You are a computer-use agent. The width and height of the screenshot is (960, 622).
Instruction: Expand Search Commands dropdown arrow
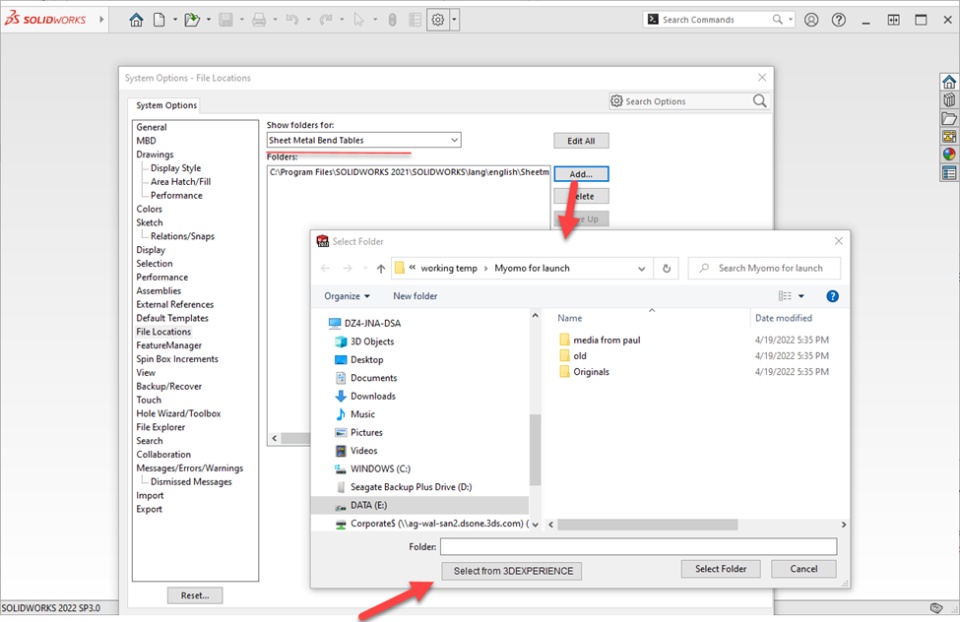point(790,20)
